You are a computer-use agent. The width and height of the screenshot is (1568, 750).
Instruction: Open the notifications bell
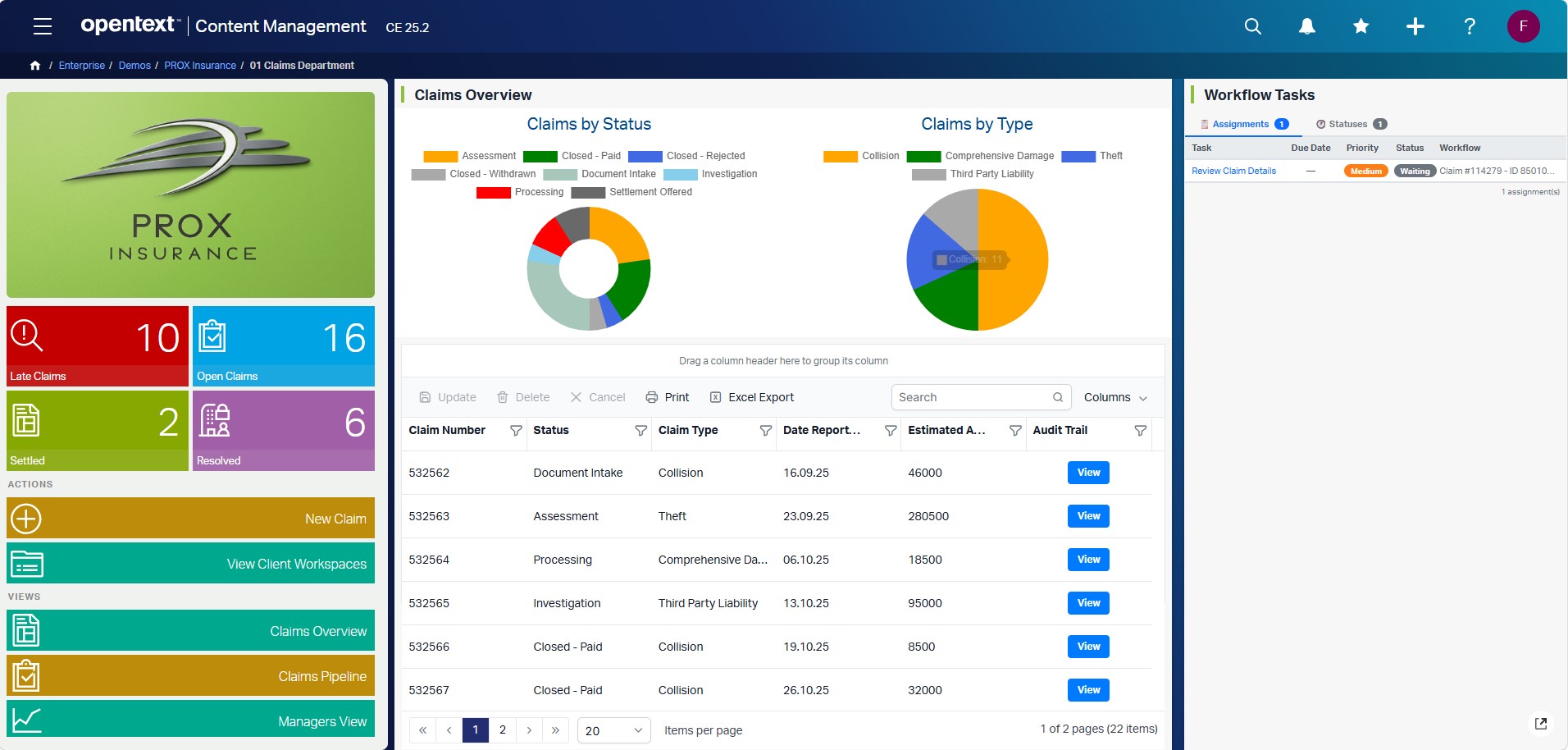(1307, 26)
